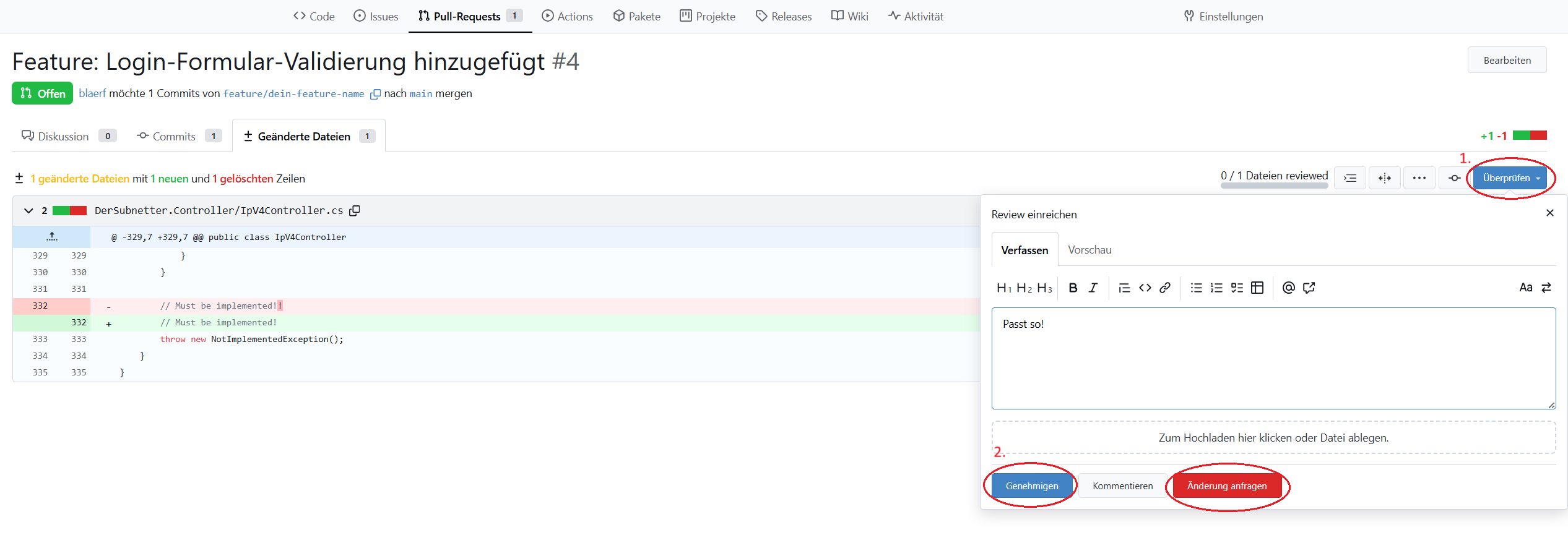Image resolution: width=1568 pixels, height=535 pixels.
Task: Insert a code block with code icon
Action: (x=1145, y=288)
